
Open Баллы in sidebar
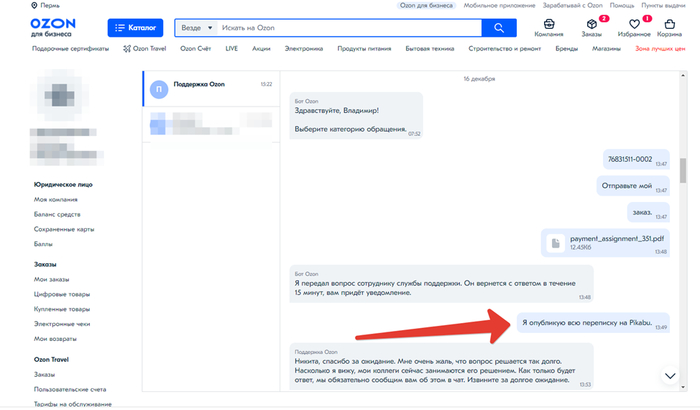pos(43,244)
